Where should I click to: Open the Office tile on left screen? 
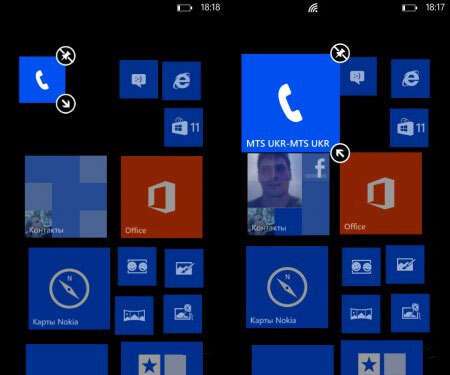pyautogui.click(x=162, y=197)
